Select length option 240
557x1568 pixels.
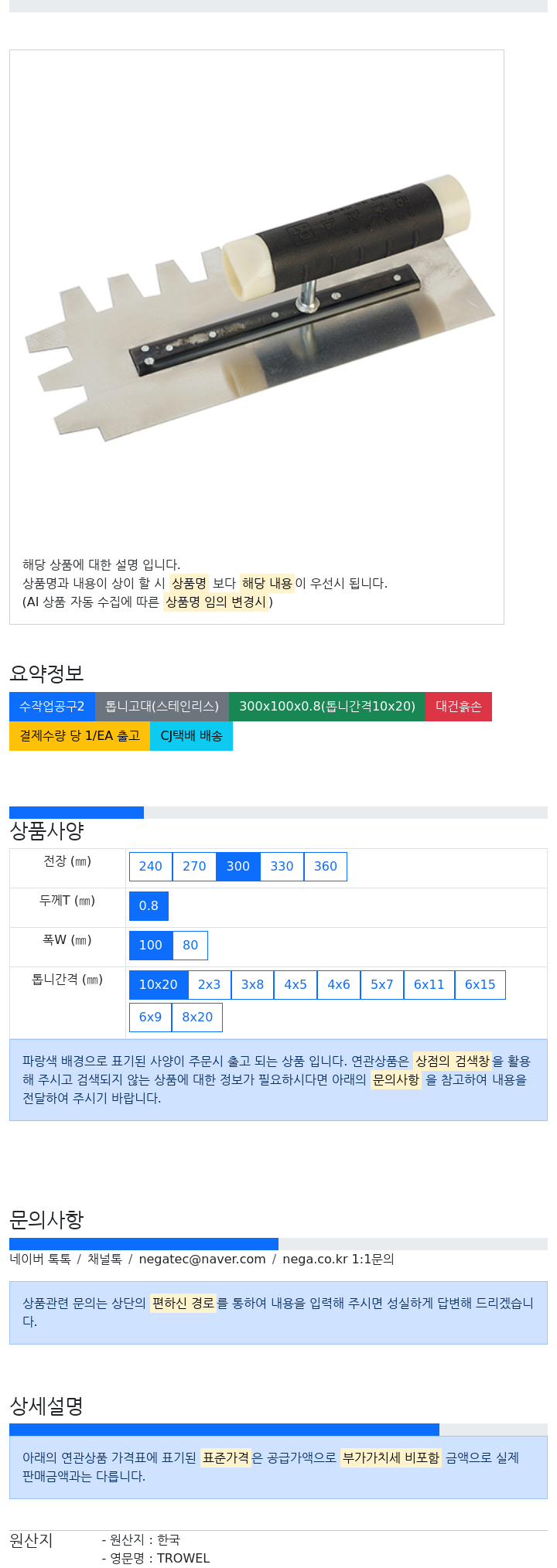pos(151,866)
